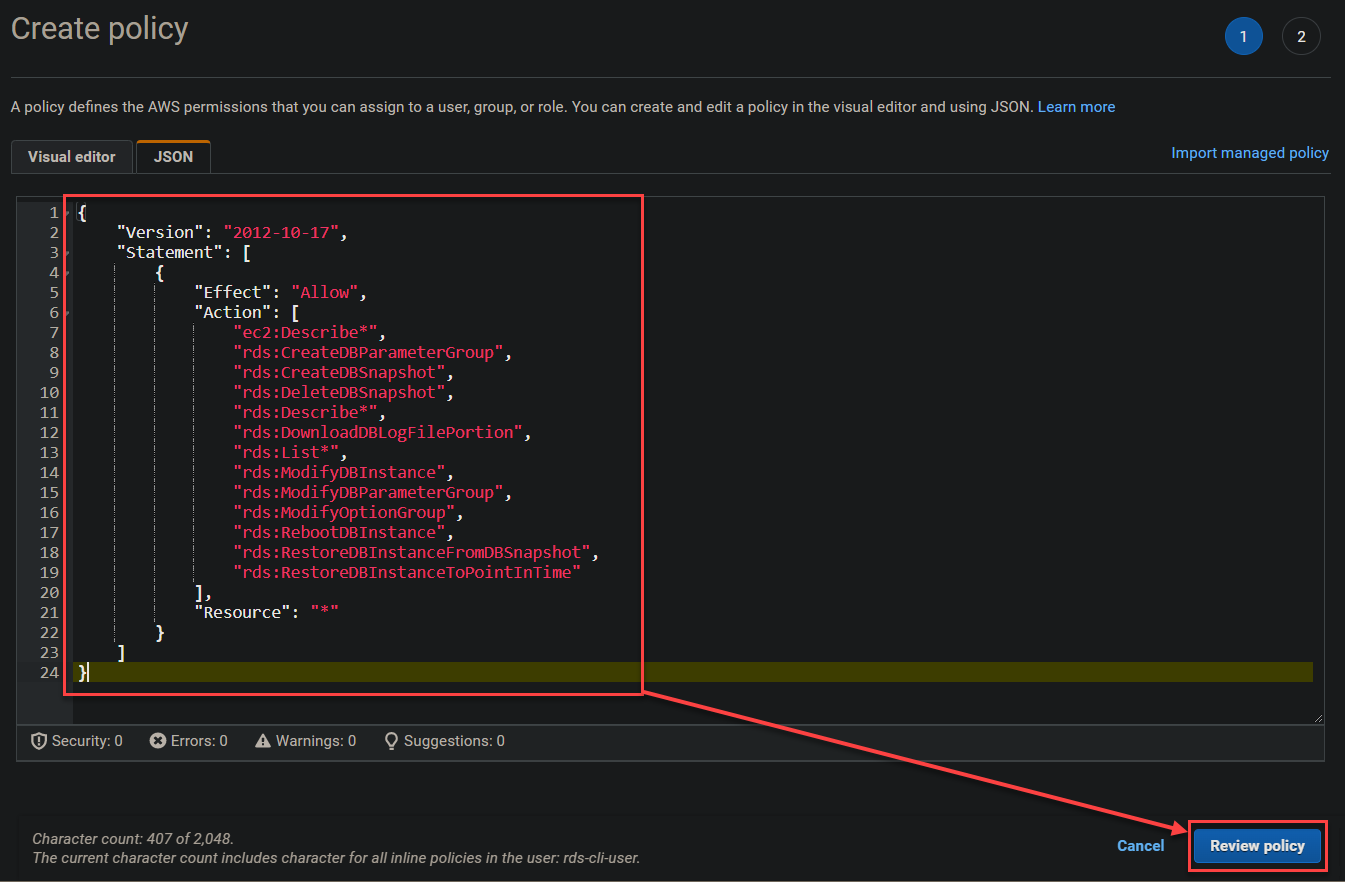Collapse the Statement array fold on line 3
This screenshot has height=882, width=1345.
(x=67, y=253)
